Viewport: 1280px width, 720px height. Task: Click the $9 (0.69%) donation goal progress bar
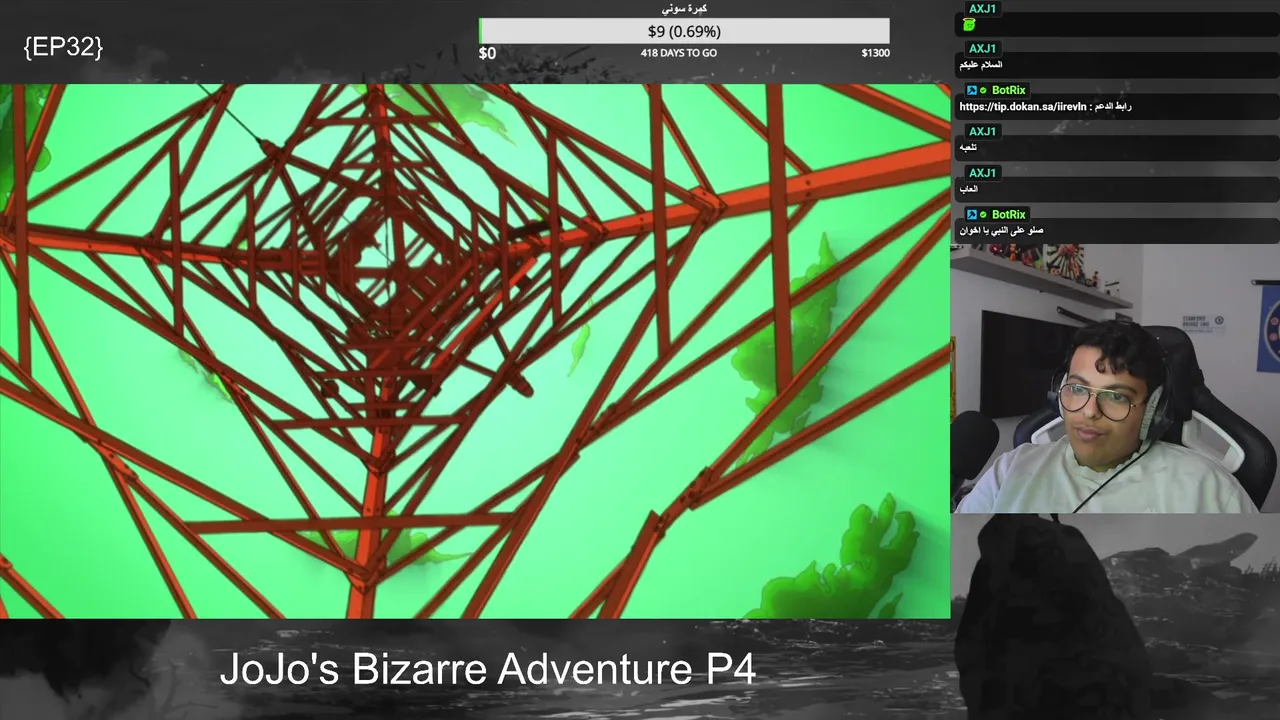[684, 31]
